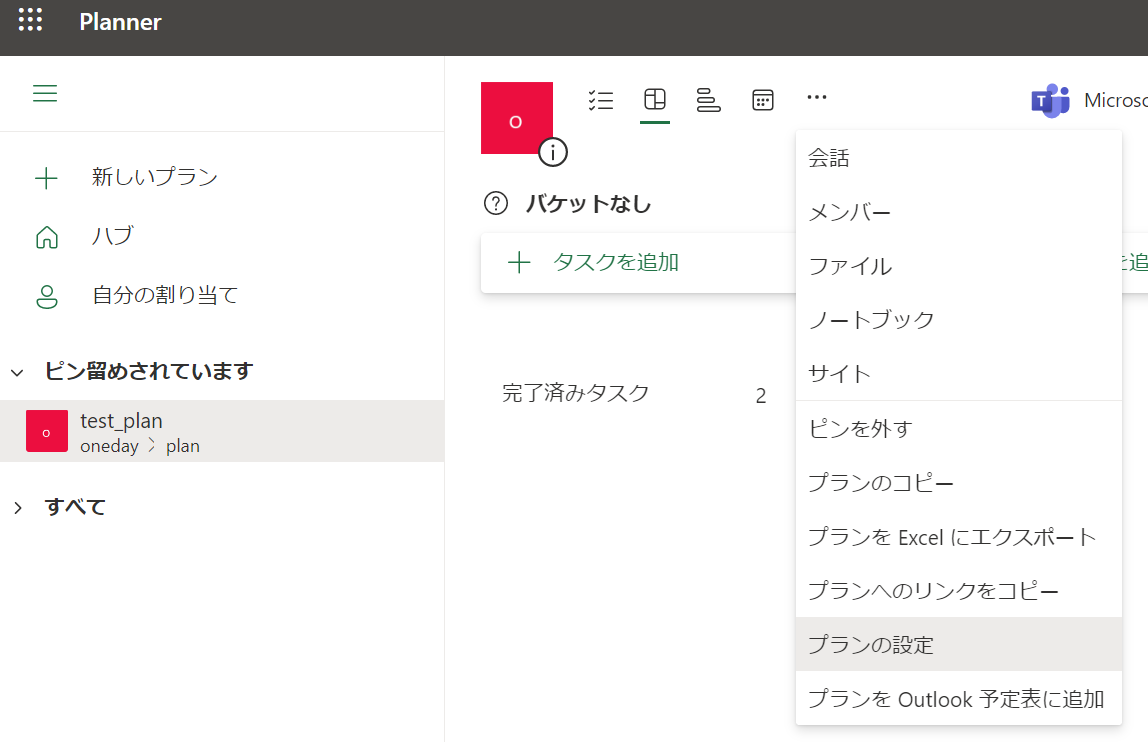Click the more options ellipsis icon
Image resolution: width=1148 pixels, height=742 pixels.
tap(816, 97)
